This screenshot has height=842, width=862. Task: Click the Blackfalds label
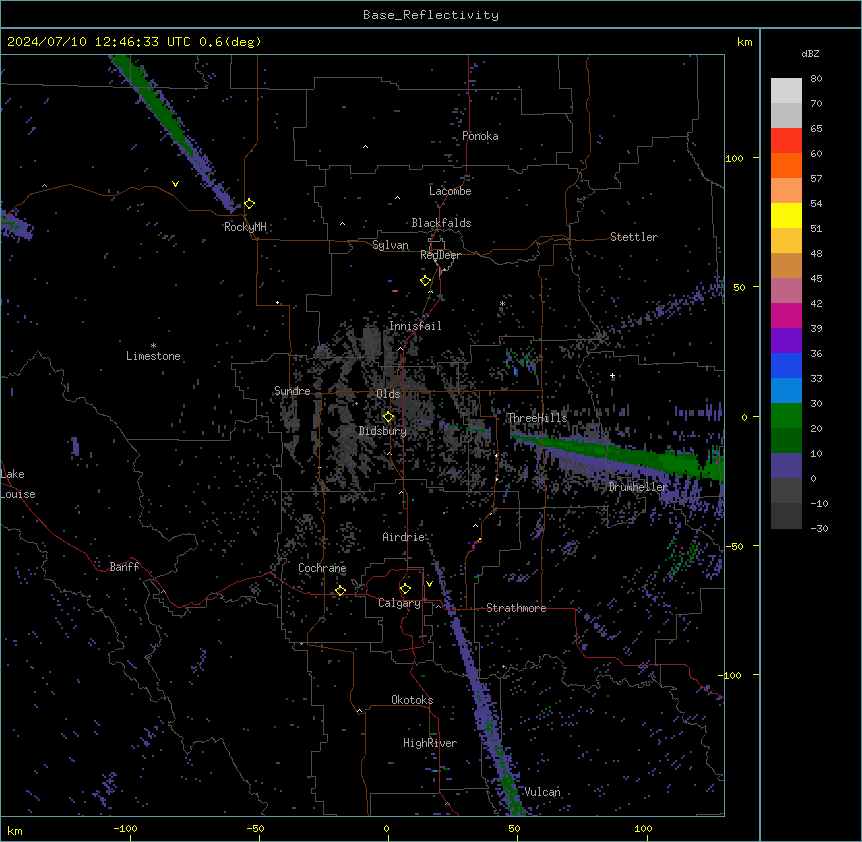coord(441,223)
